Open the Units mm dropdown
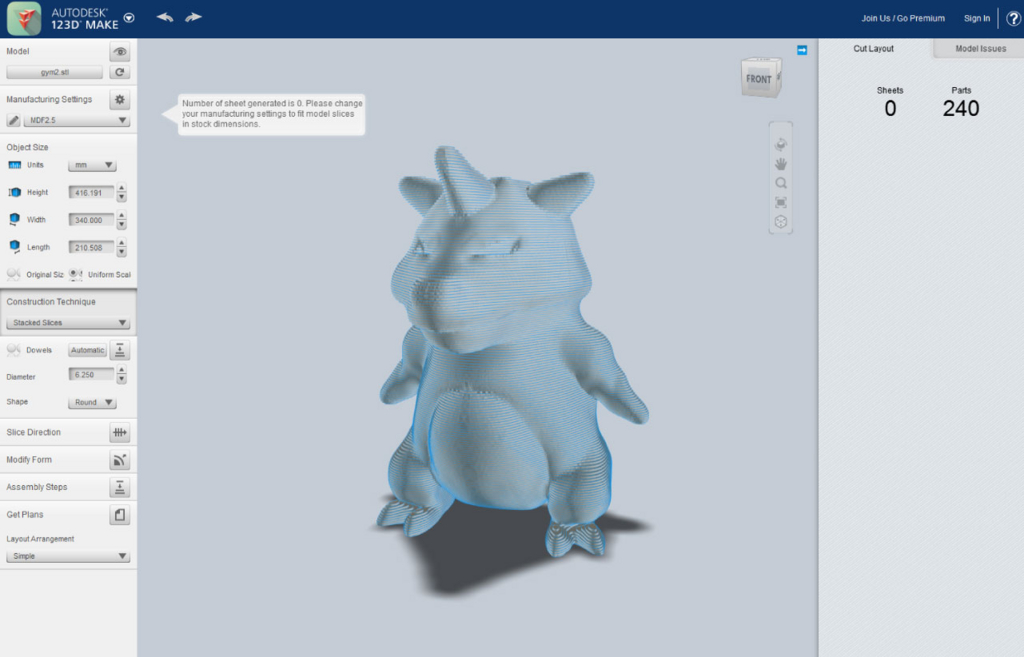 tap(92, 165)
